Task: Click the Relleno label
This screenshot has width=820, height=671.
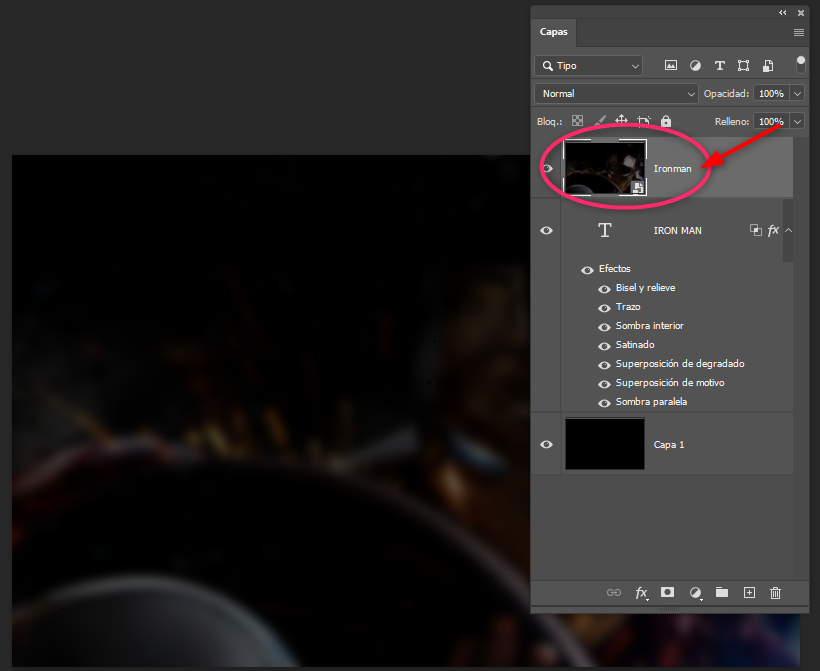Action: point(732,121)
